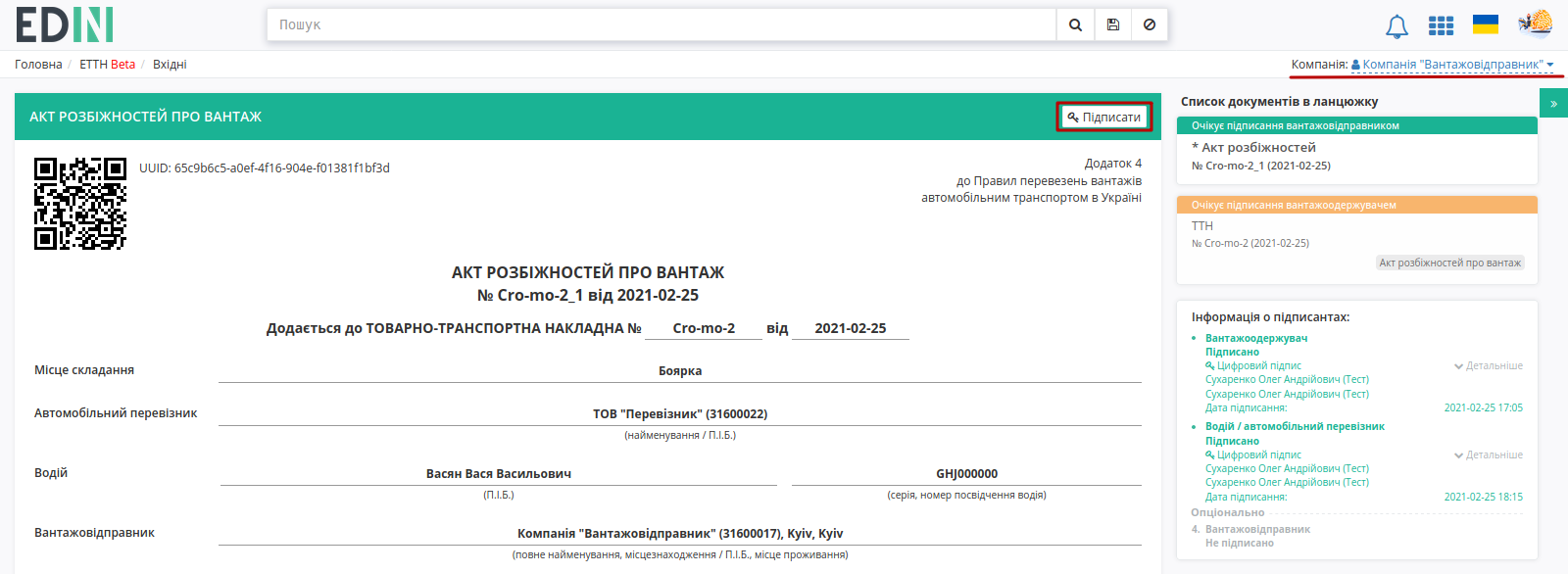Screen dimensions: 1568x574
Task: Open the apps grid menu
Action: (x=1441, y=25)
